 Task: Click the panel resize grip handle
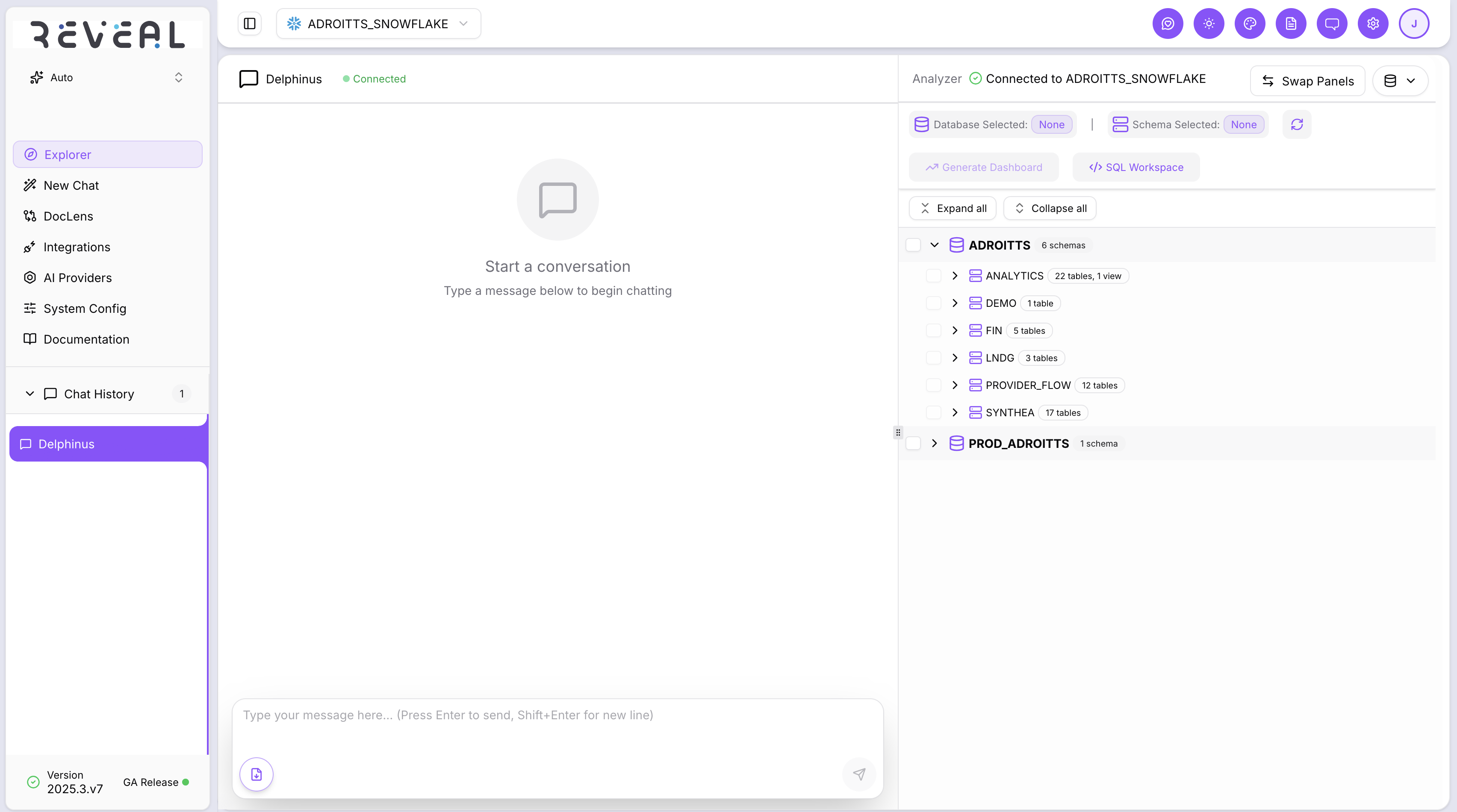[898, 432]
